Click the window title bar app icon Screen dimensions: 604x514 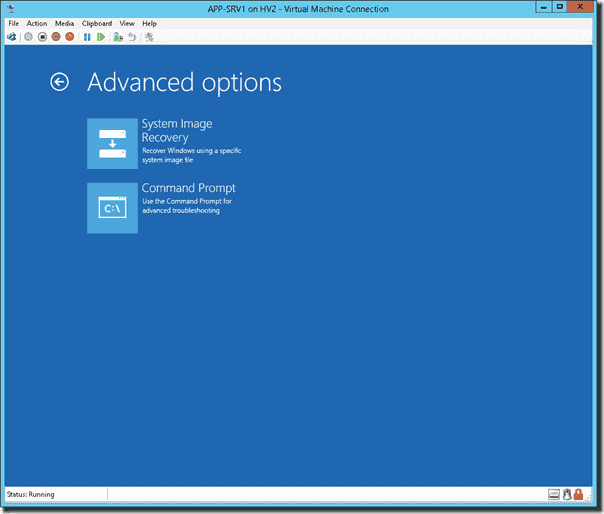(x=11, y=8)
